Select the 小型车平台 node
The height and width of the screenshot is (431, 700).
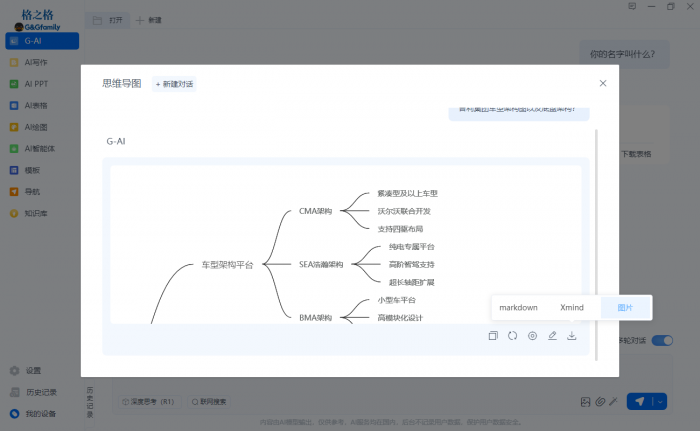[396, 300]
